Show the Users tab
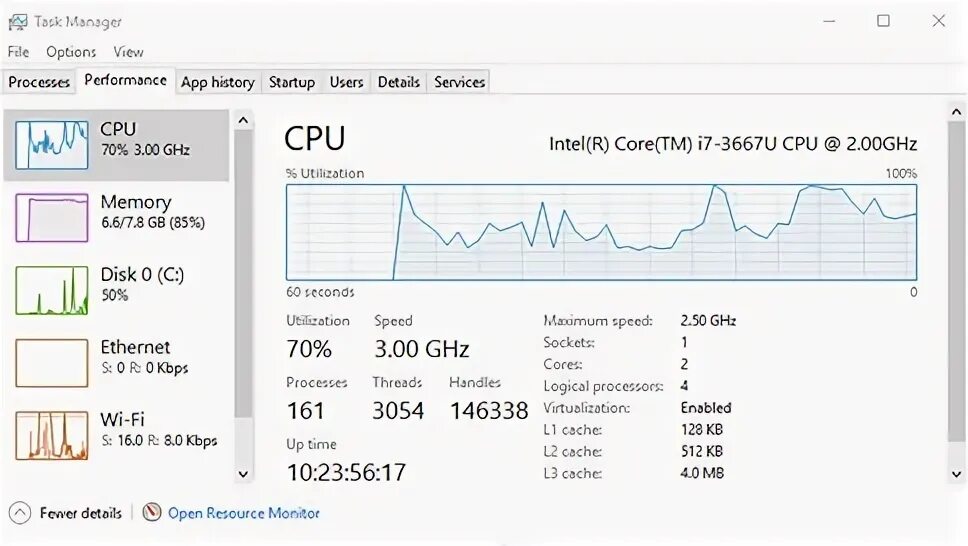The width and height of the screenshot is (968, 546). click(x=346, y=82)
